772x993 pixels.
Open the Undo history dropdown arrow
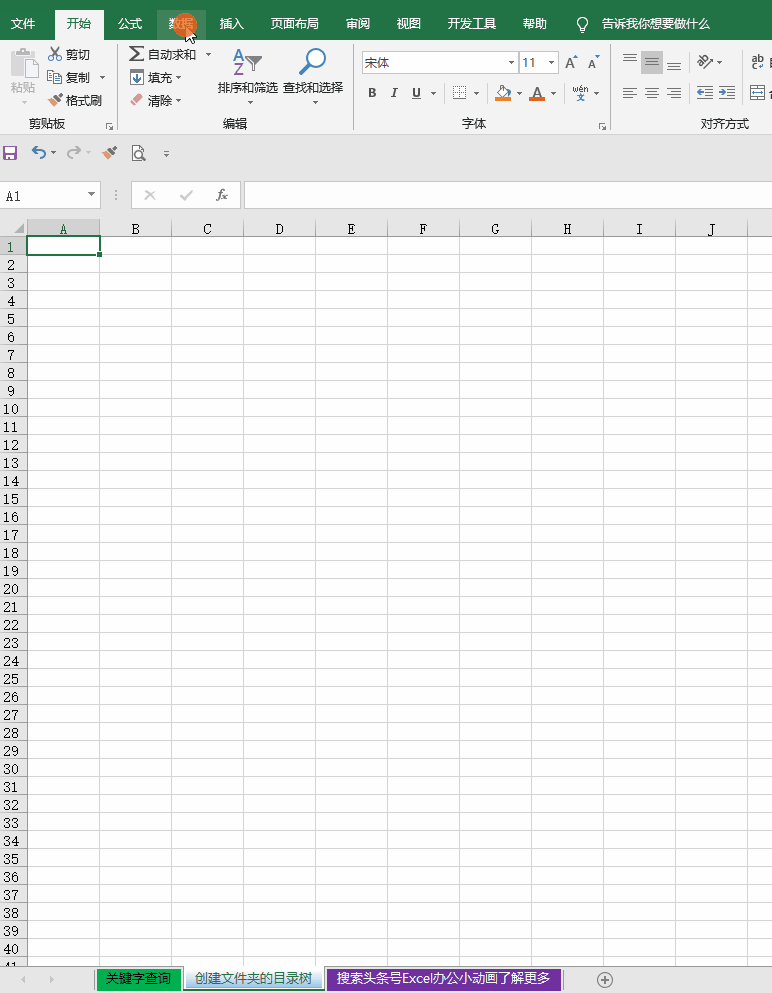(x=53, y=153)
